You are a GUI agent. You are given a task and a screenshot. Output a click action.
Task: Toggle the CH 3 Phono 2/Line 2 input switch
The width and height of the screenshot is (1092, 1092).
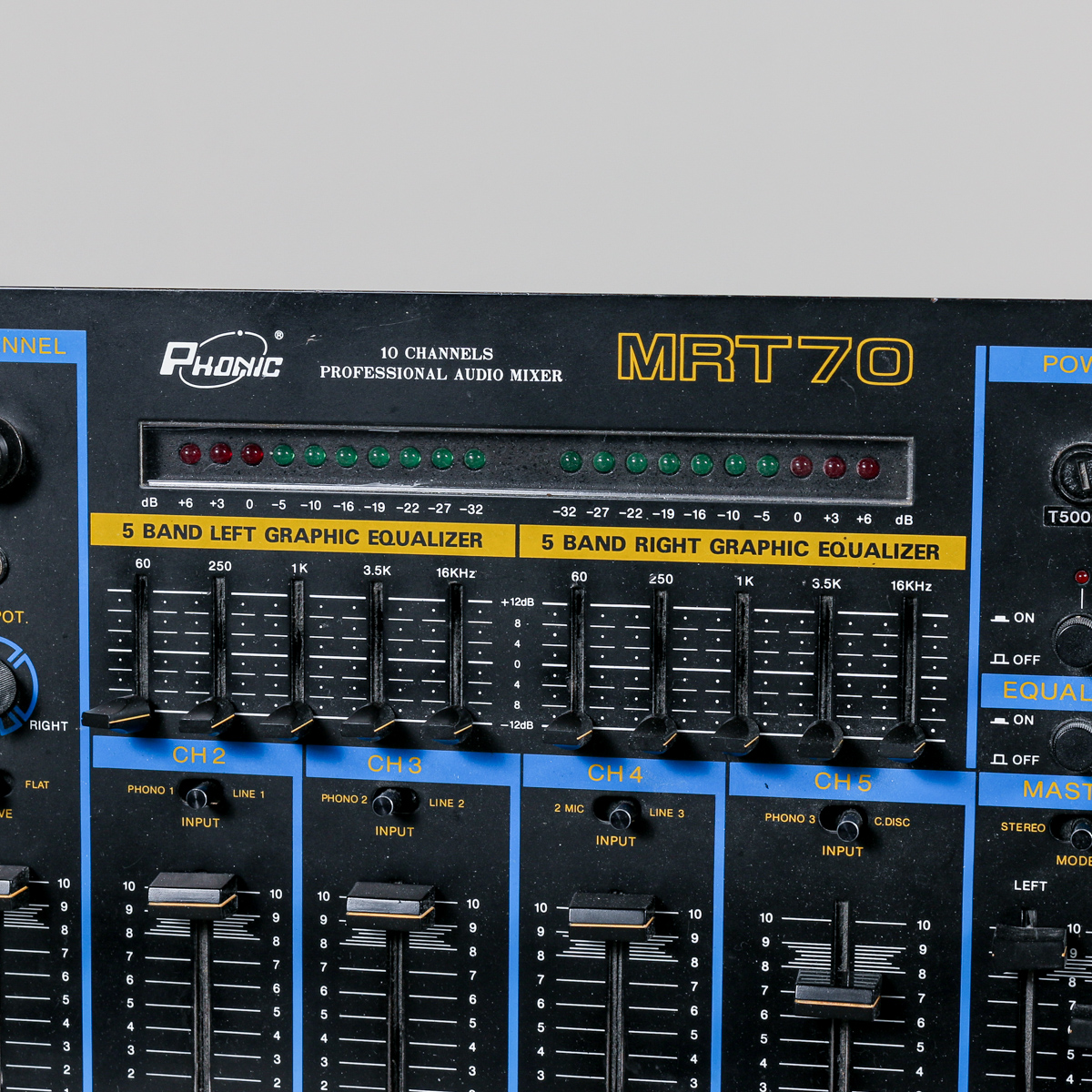(x=392, y=804)
